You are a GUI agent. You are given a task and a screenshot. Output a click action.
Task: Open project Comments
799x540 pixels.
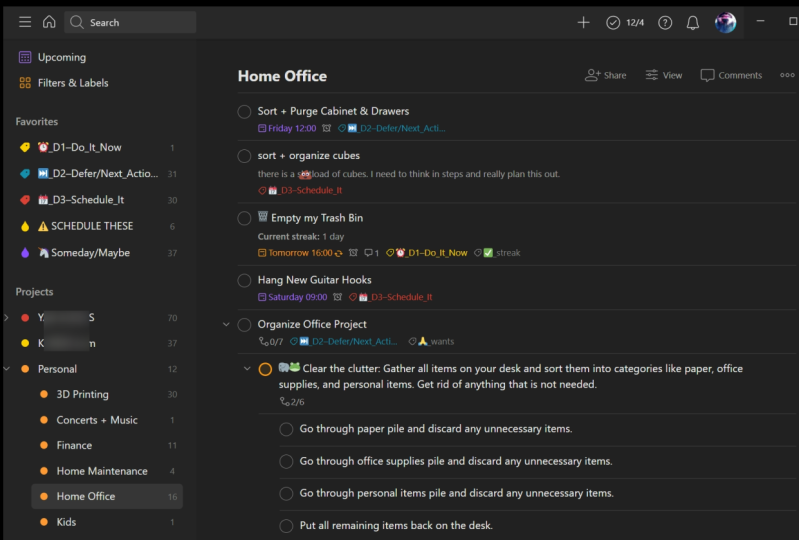coord(731,75)
